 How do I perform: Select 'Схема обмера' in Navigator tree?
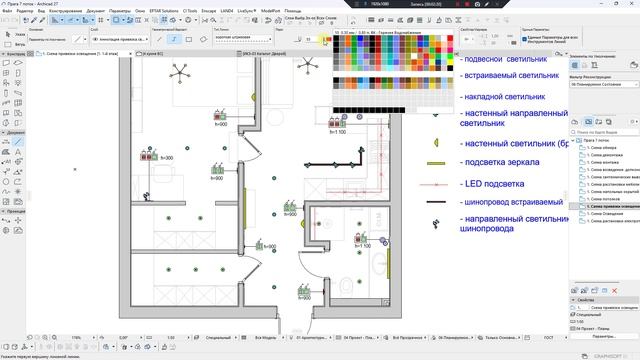tap(601, 147)
